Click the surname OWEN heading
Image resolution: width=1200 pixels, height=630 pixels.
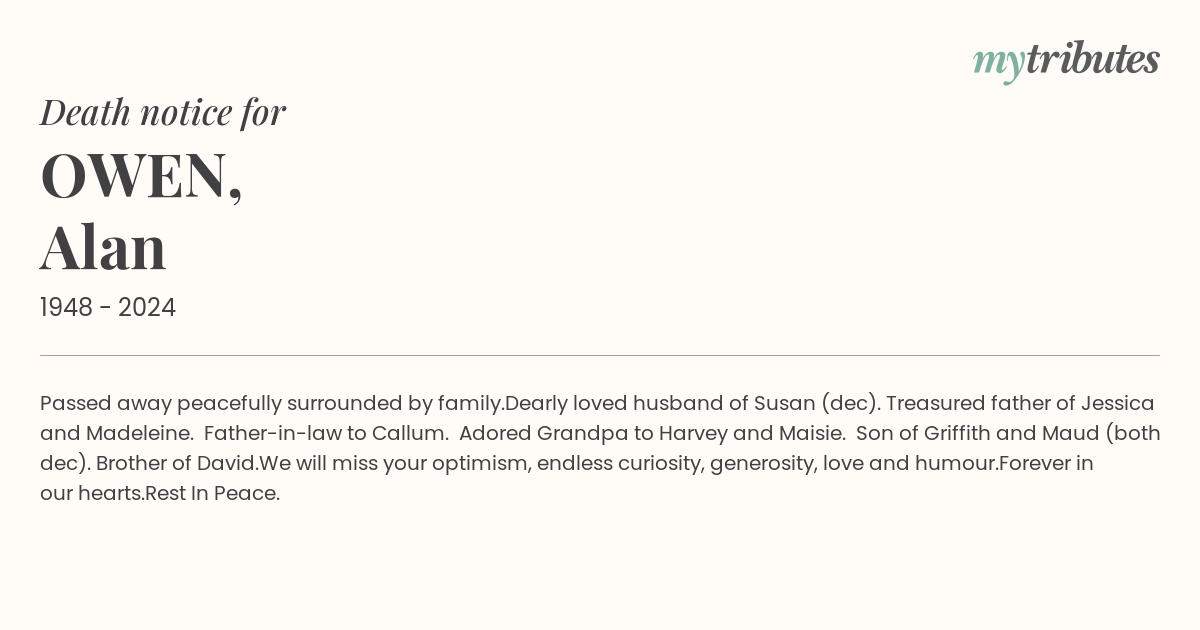click(x=141, y=174)
